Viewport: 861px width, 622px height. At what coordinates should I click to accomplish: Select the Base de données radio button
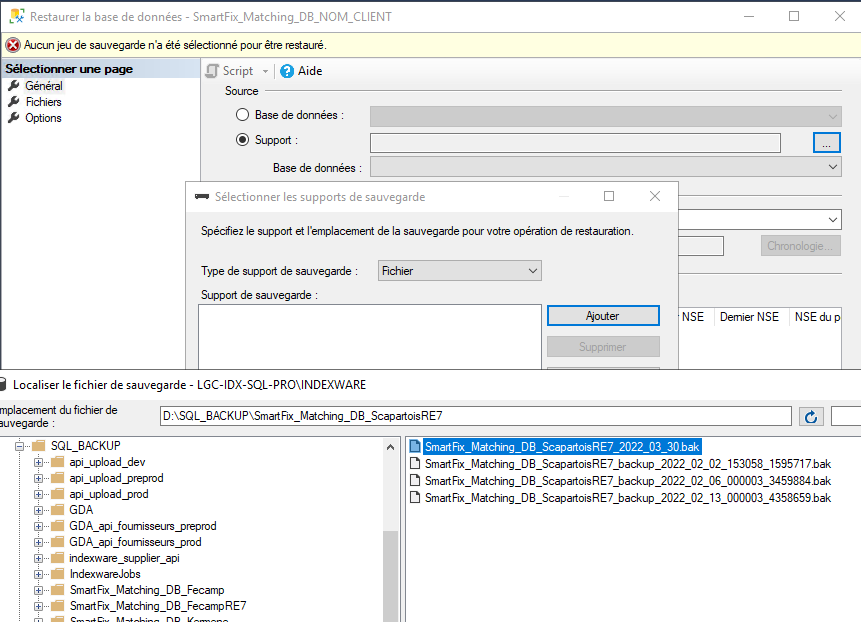241,114
